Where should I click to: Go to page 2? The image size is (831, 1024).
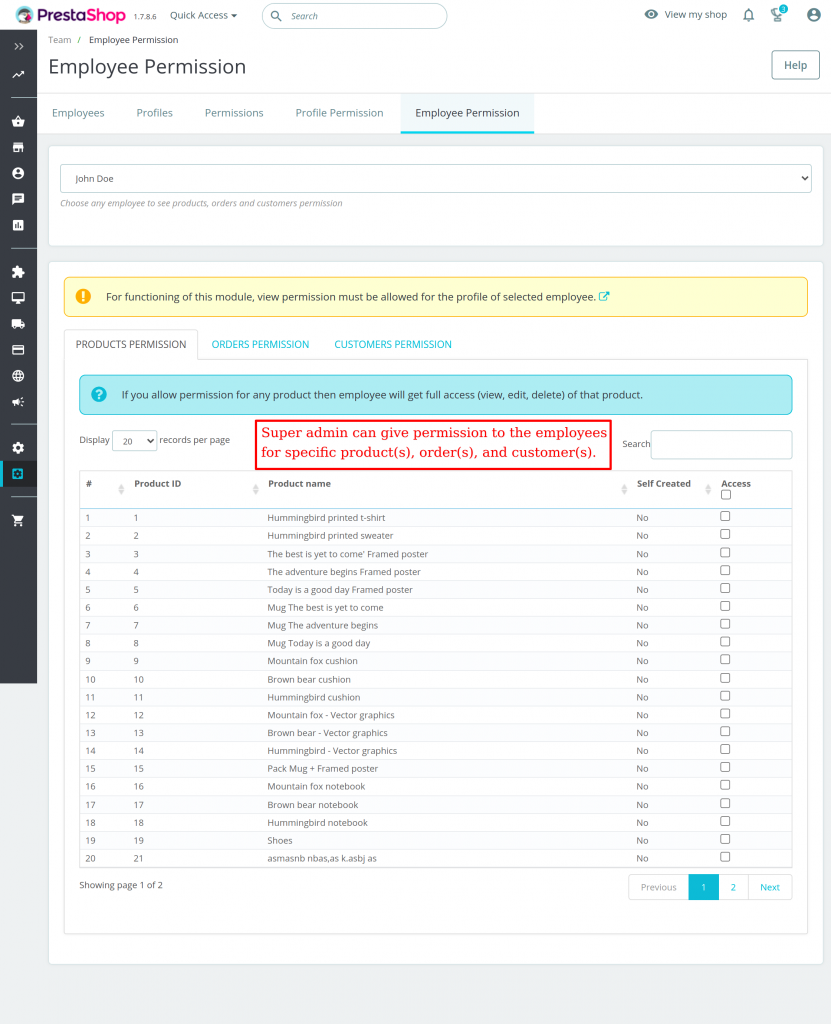click(733, 887)
